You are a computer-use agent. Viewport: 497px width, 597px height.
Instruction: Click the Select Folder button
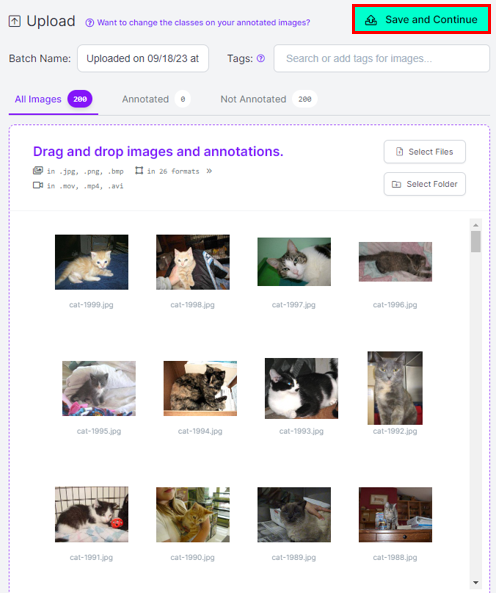click(x=424, y=184)
